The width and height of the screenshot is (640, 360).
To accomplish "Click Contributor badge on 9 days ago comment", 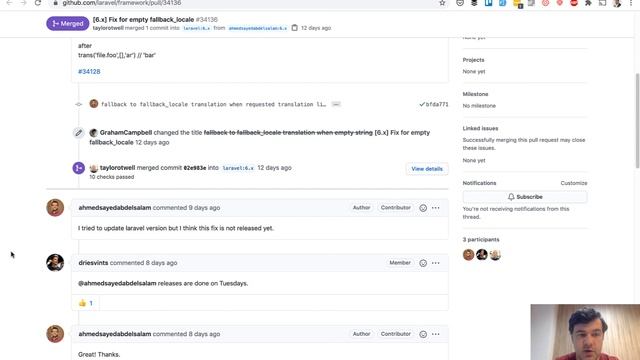I will click(396, 208).
